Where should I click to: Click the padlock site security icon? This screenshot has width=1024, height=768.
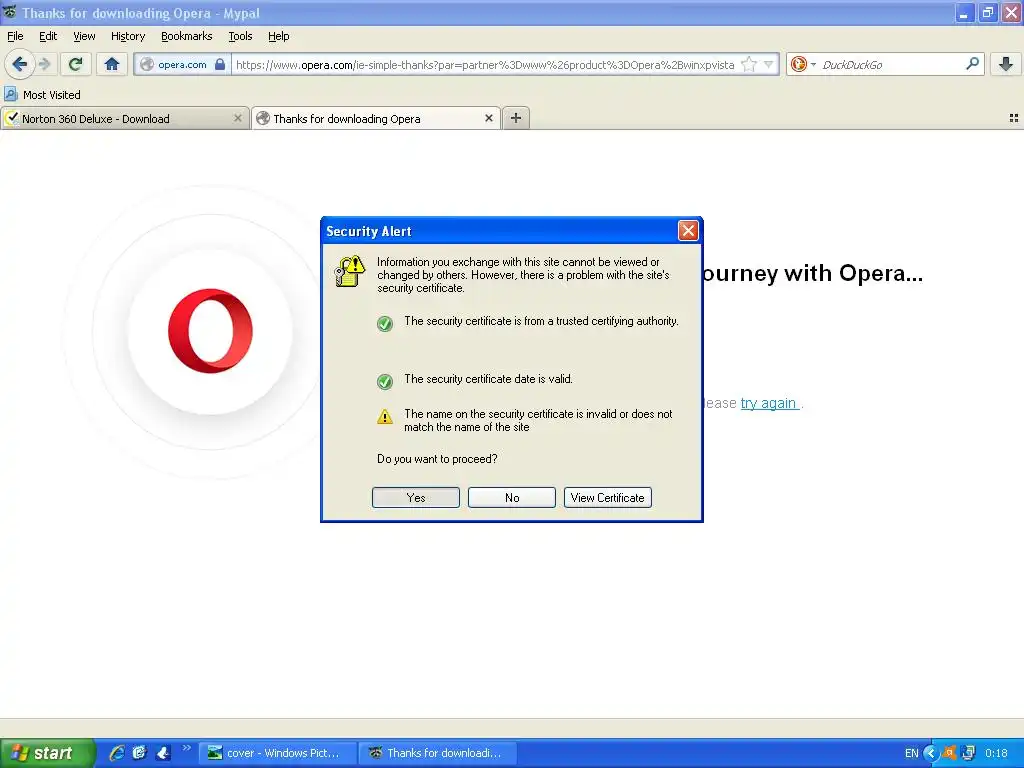pyautogui.click(x=220, y=64)
